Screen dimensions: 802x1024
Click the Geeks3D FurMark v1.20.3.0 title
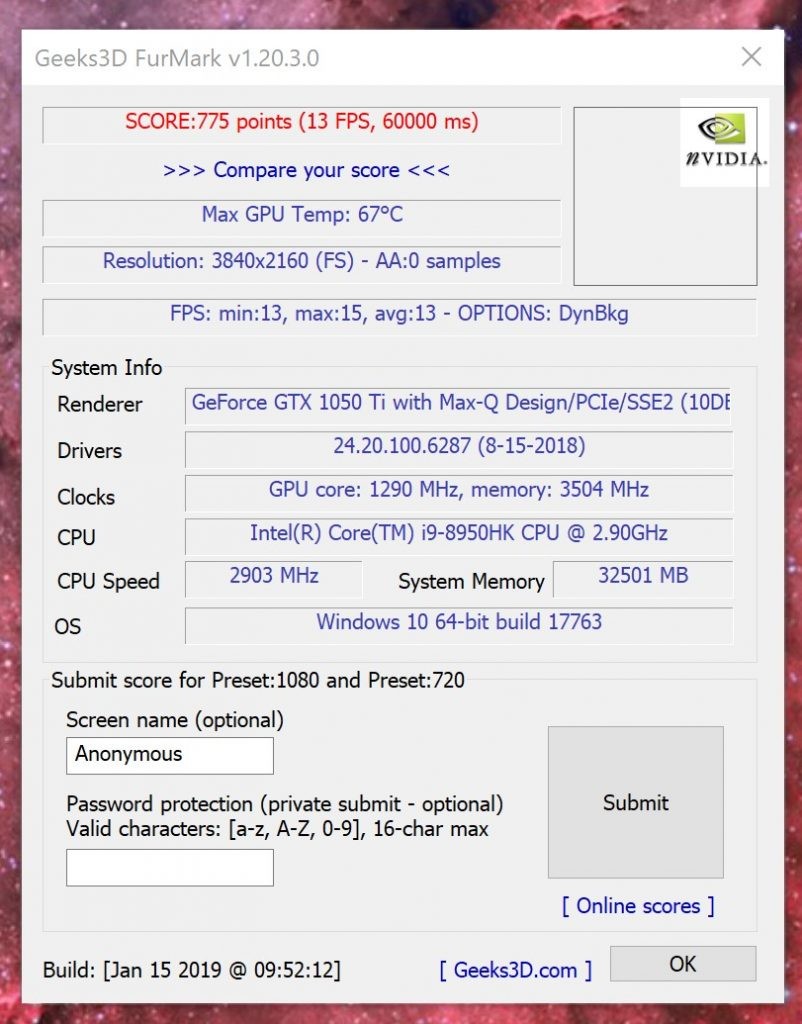point(177,58)
